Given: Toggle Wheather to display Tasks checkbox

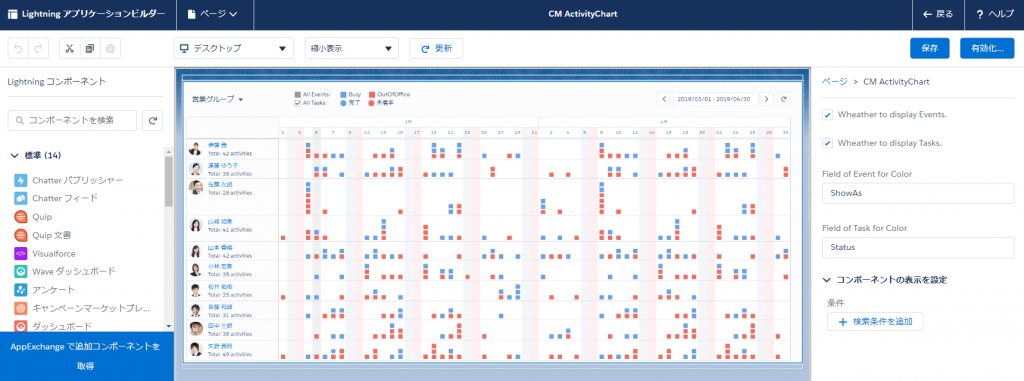Looking at the screenshot, I should [x=827, y=143].
